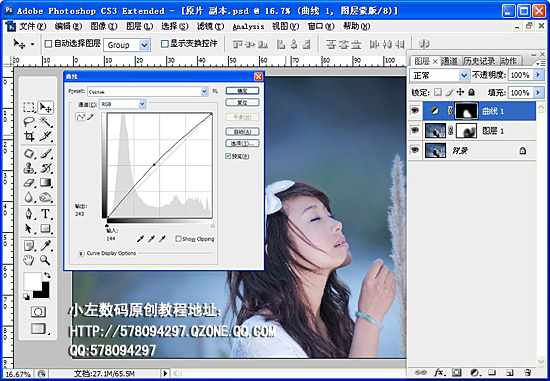Select the History Brush tool
This screenshot has width=550, height=381.
click(46, 168)
